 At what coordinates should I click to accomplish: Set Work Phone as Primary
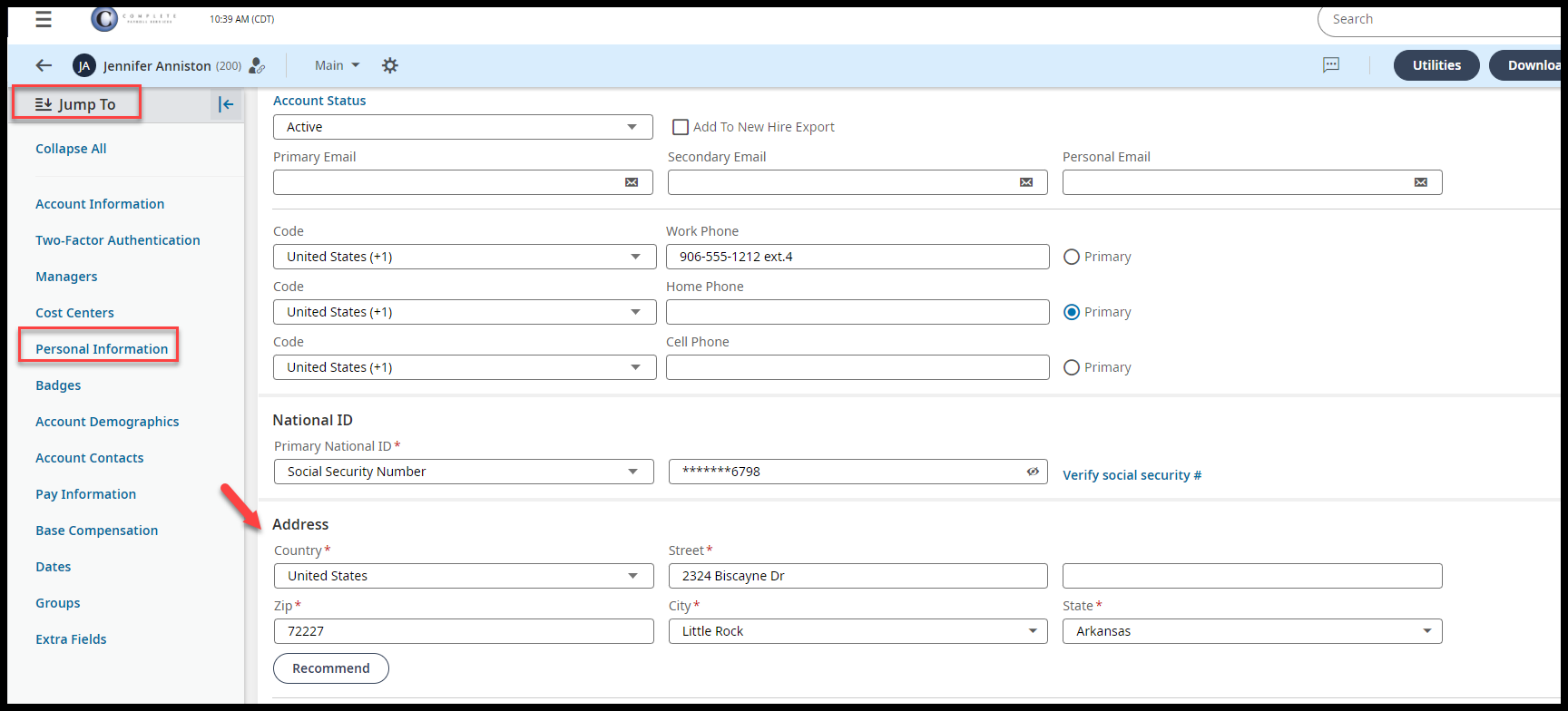tap(1072, 257)
